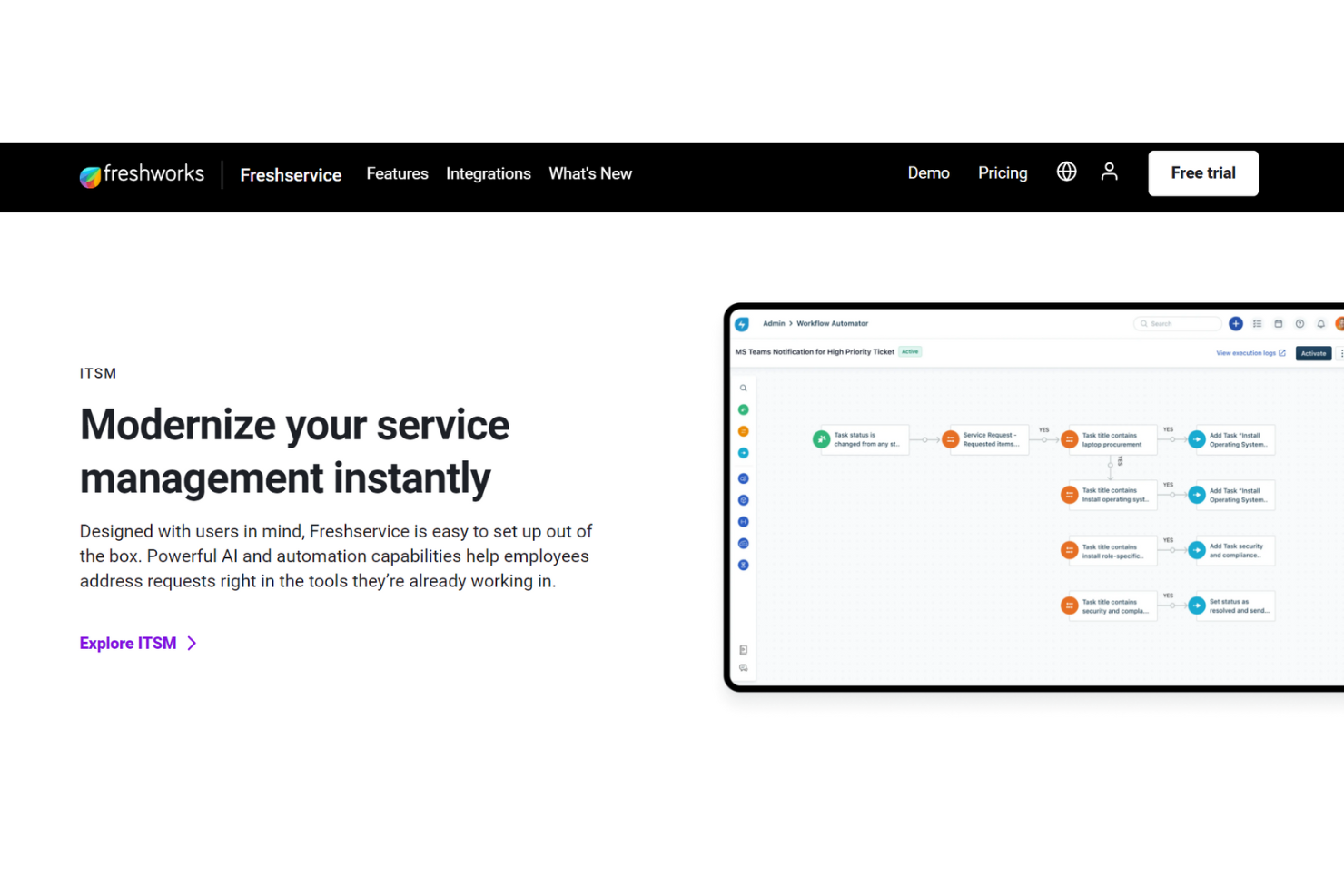Image resolution: width=1344 pixels, height=896 pixels.
Task: Click the Active status badge on the workflow
Action: 911,351
